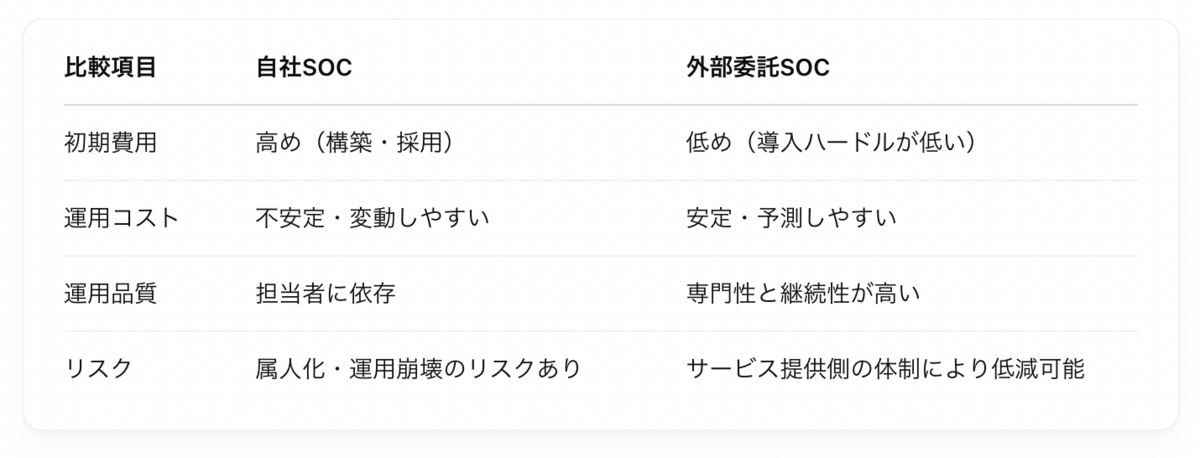Click the 低め（導入ハードルが低い） cell
Viewport: 1200px width, 458px height.
click(830, 143)
